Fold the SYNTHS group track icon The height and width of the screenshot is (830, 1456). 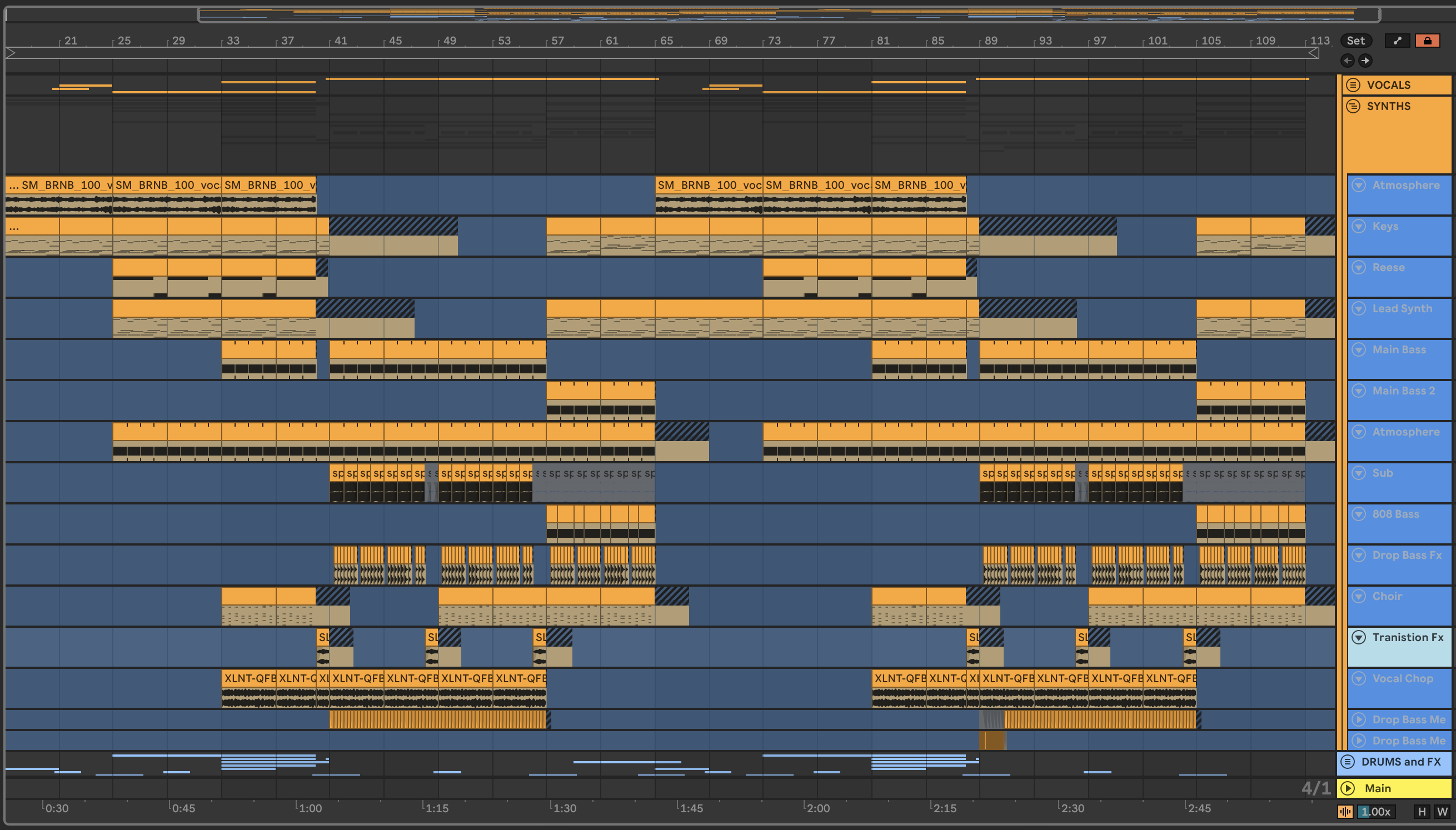[1353, 107]
